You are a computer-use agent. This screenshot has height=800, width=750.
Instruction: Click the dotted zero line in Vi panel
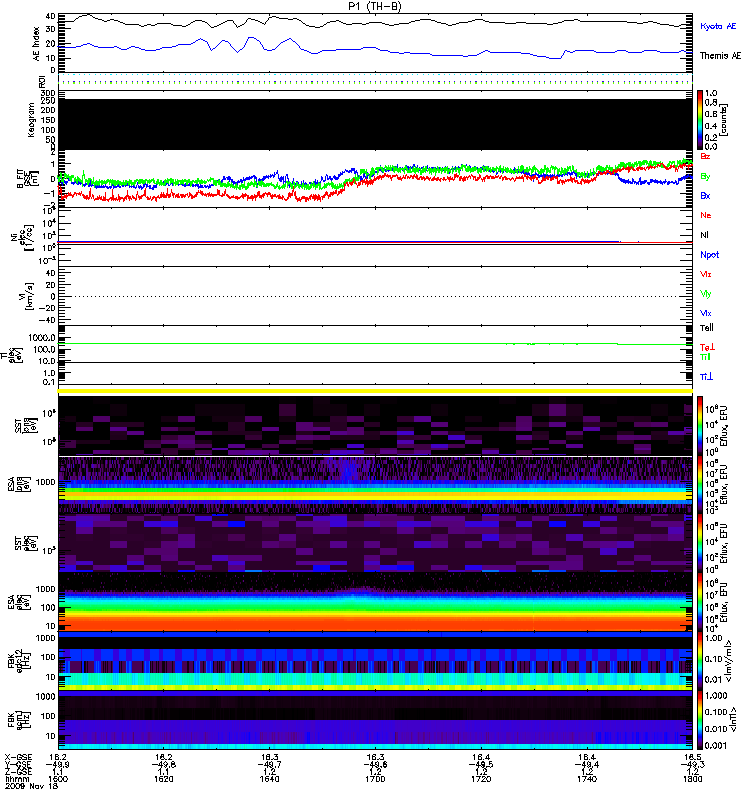[x=375, y=296]
